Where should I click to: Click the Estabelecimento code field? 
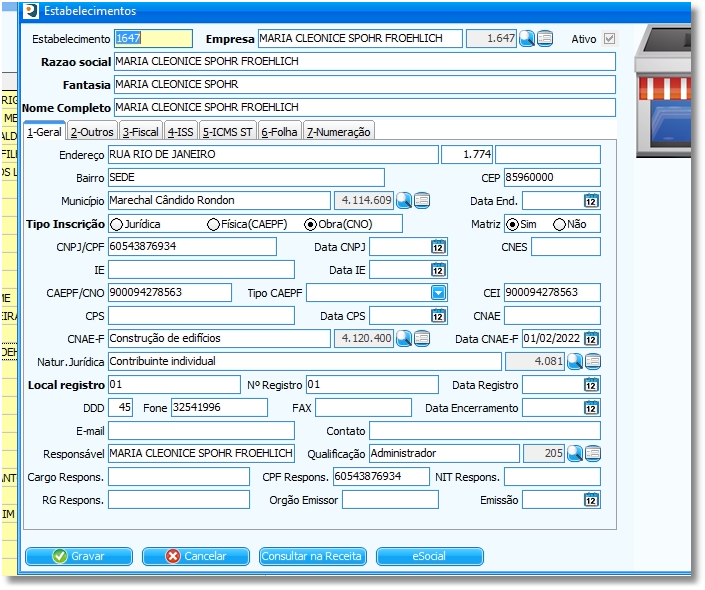coord(153,39)
